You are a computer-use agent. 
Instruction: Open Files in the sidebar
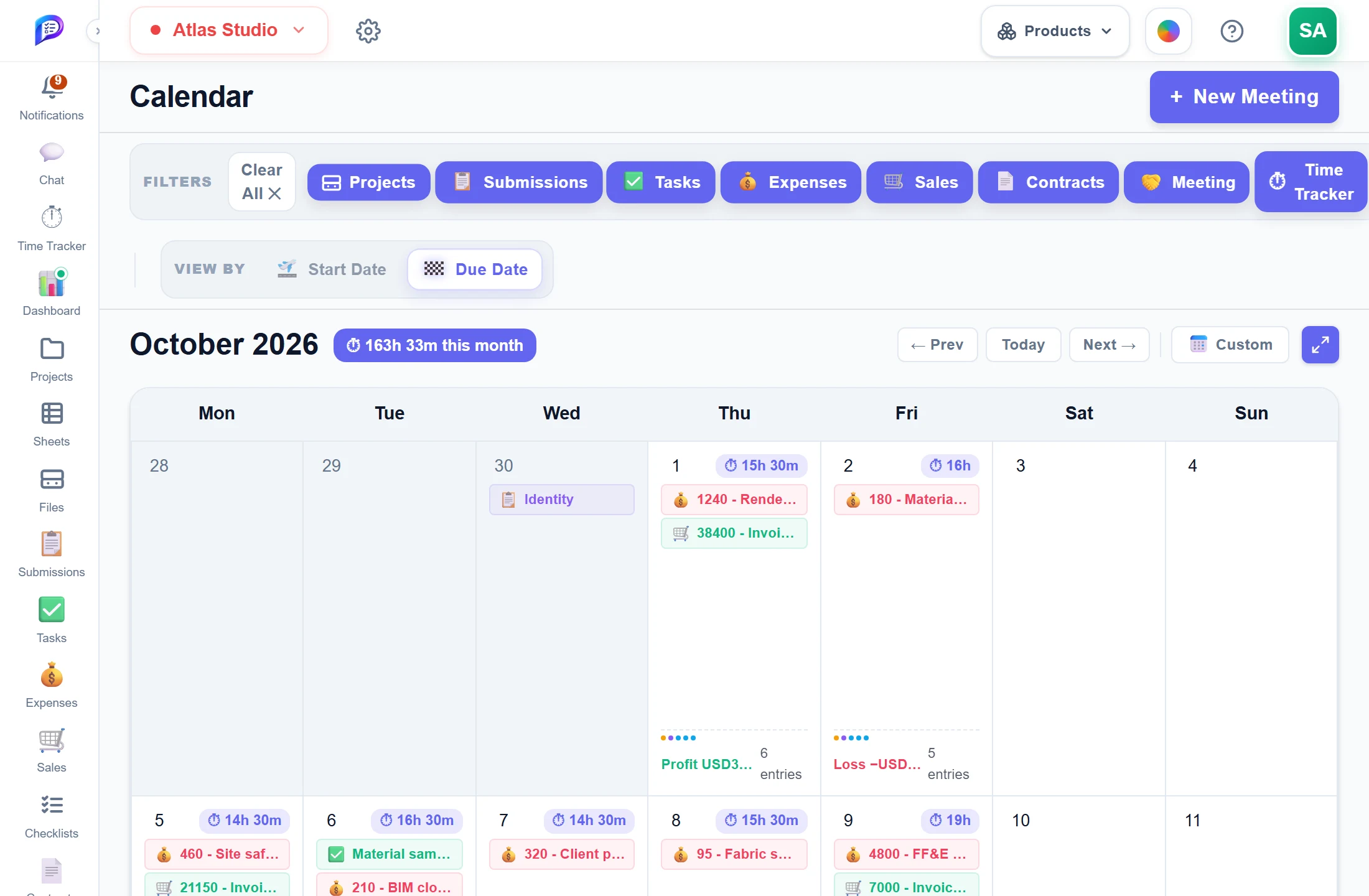[x=52, y=490]
